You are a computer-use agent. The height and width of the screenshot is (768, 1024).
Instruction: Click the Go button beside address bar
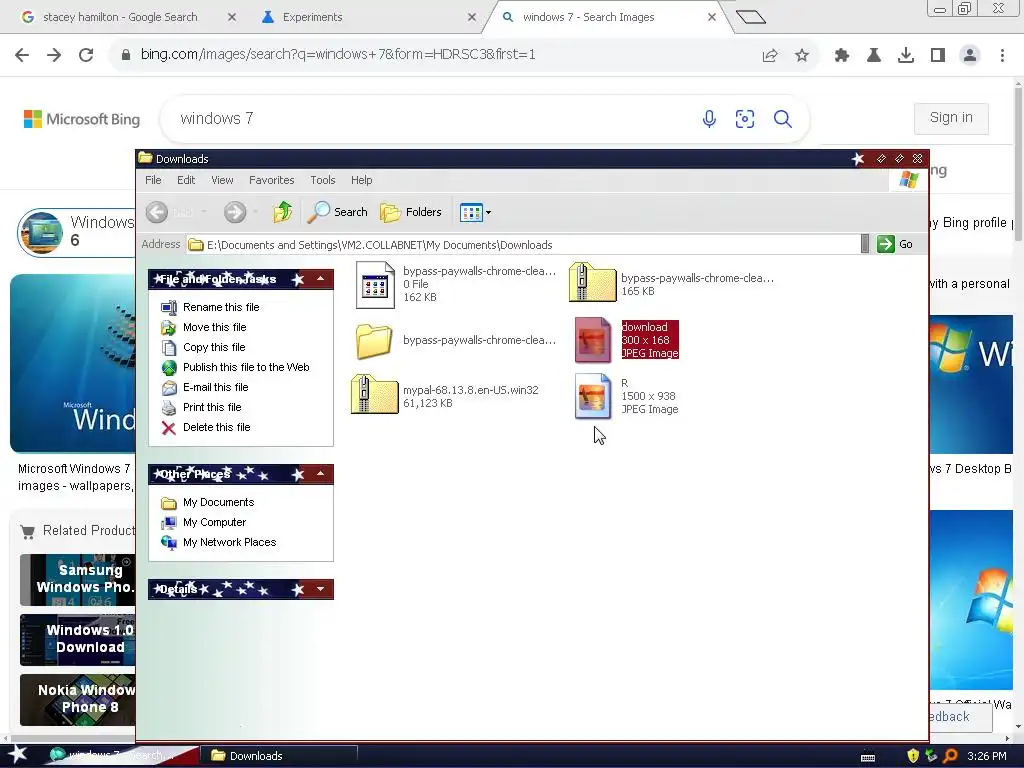(x=895, y=244)
